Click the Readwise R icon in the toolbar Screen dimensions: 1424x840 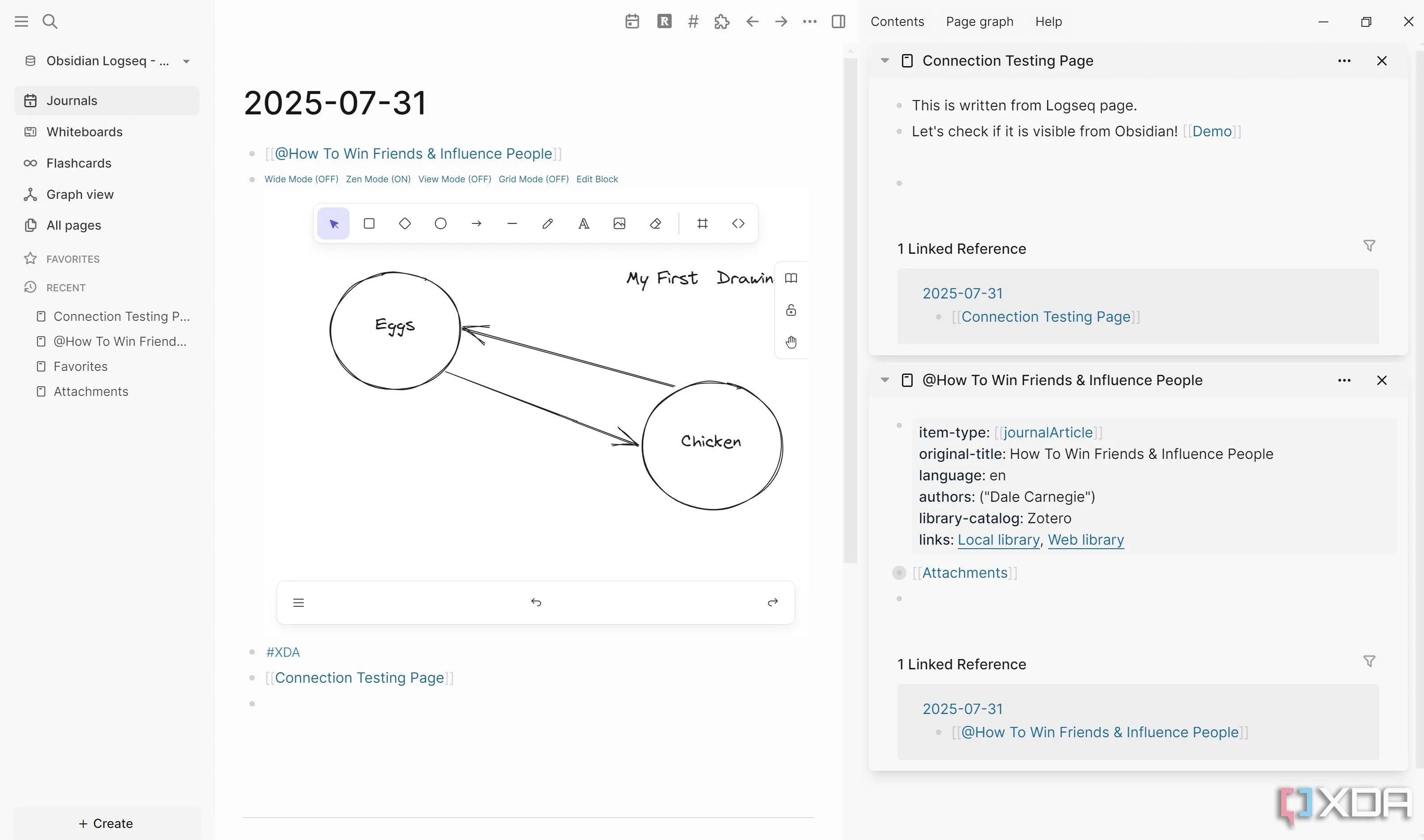click(x=664, y=21)
